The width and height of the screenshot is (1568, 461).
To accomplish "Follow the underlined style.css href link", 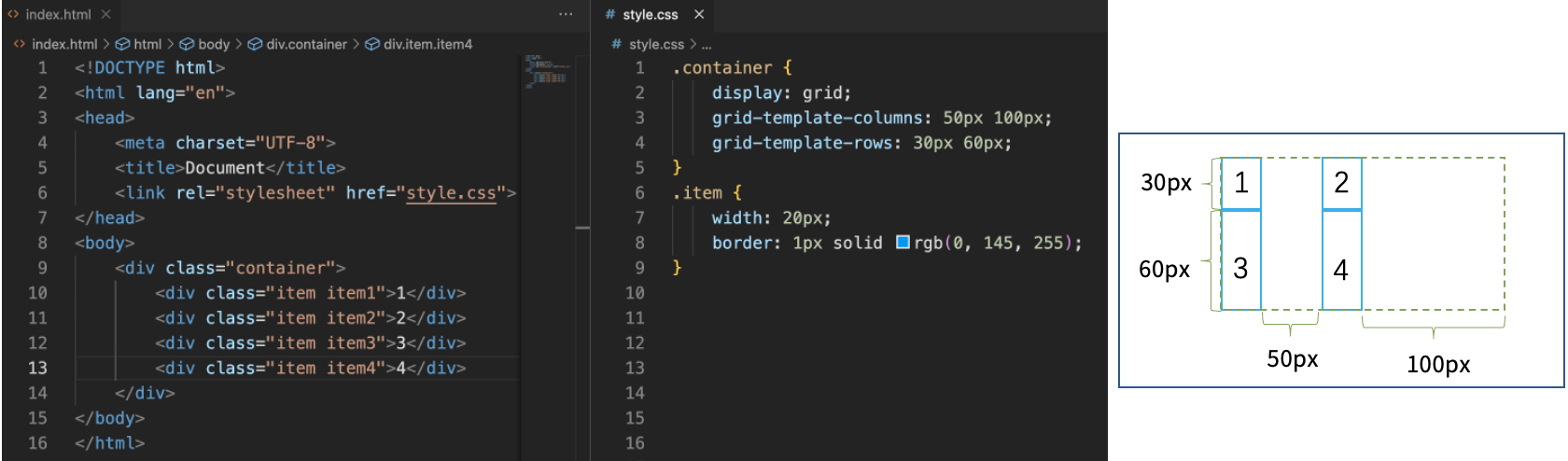I will 451,193.
